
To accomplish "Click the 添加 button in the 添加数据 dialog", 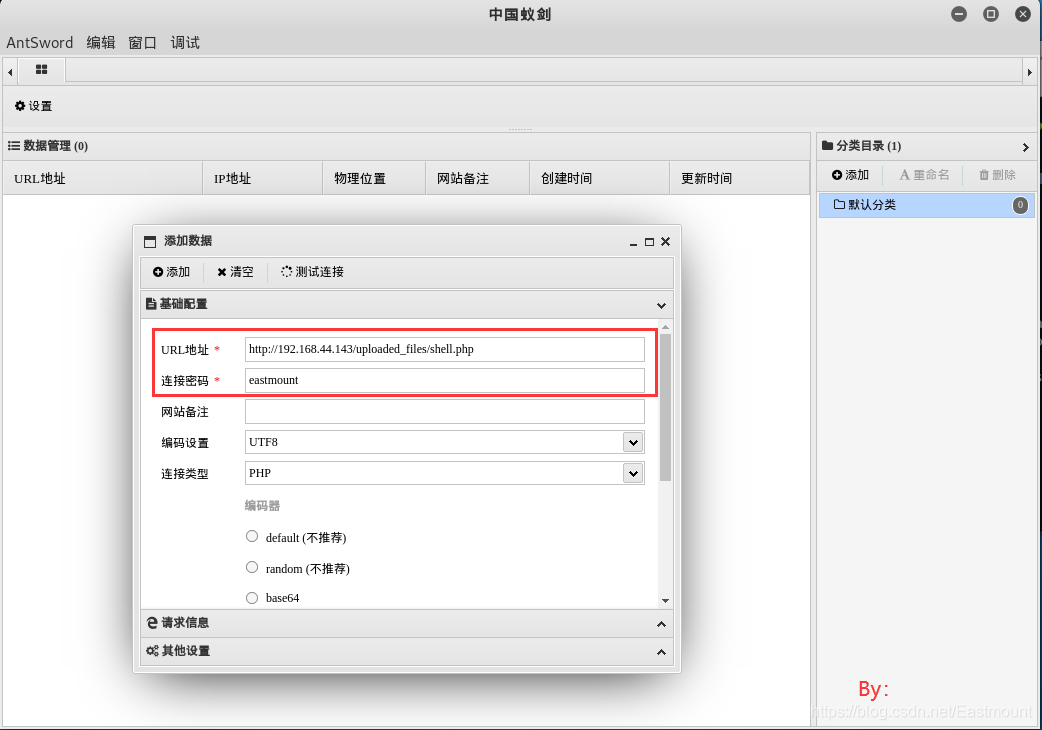I will (x=171, y=272).
